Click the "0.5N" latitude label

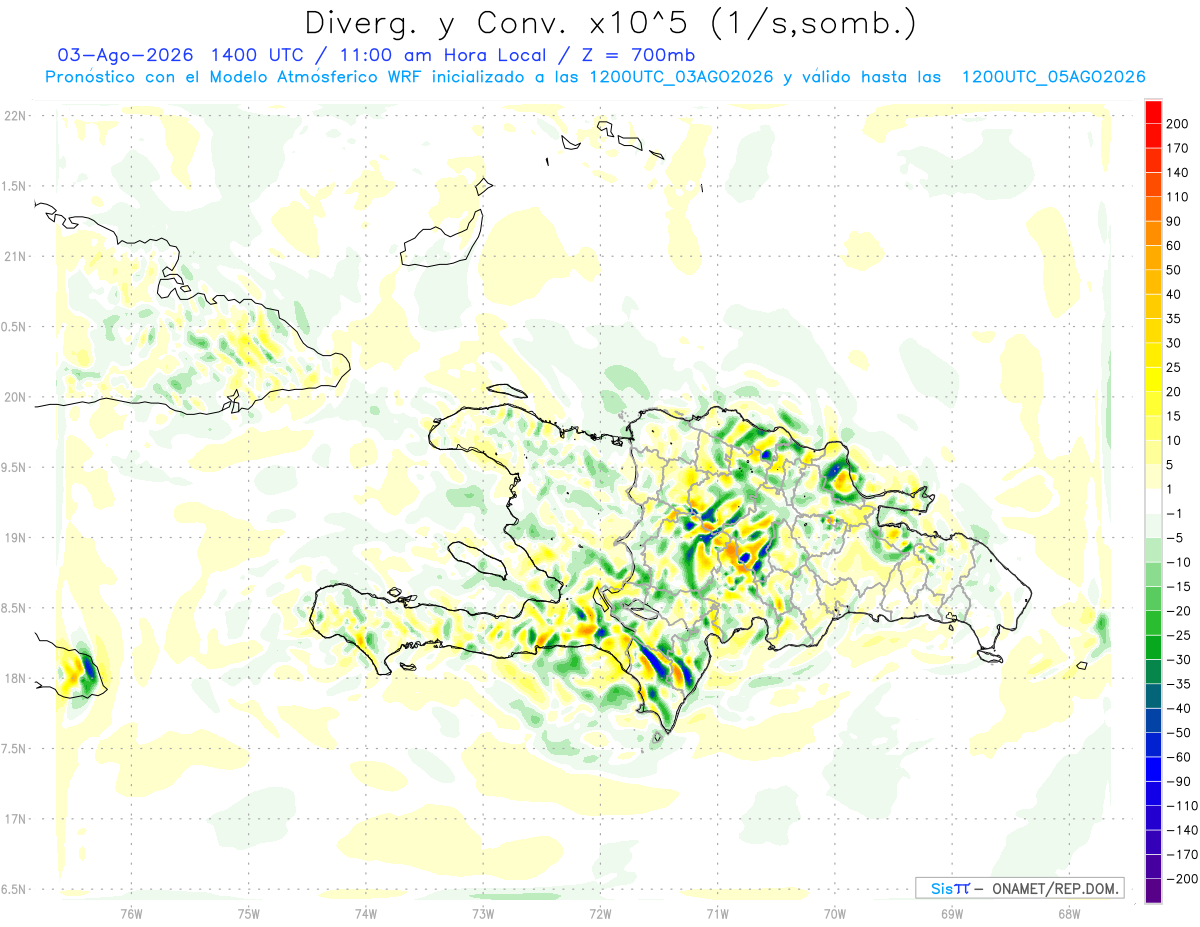coord(14,327)
